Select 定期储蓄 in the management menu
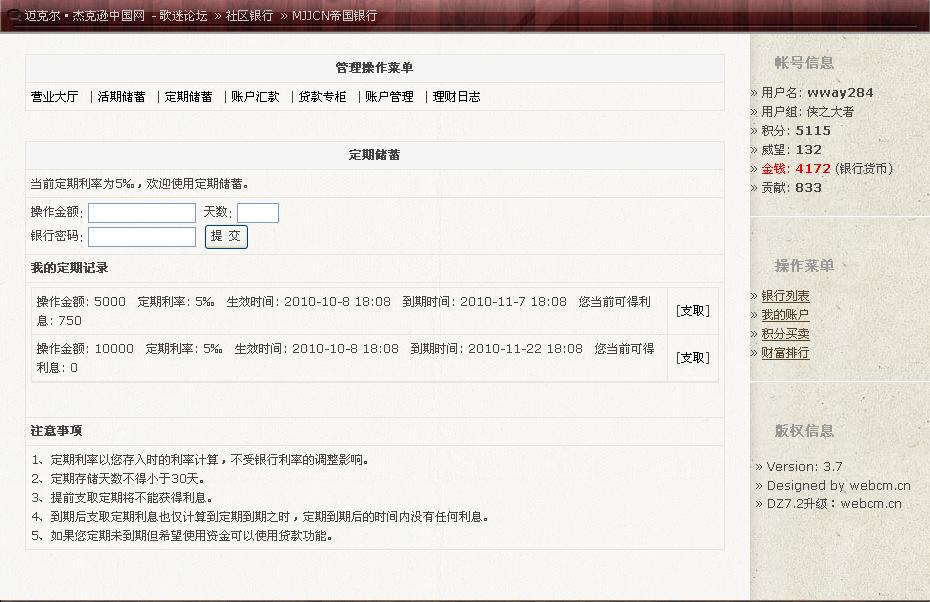Screen dimensions: 930x602 pyautogui.click(x=188, y=97)
